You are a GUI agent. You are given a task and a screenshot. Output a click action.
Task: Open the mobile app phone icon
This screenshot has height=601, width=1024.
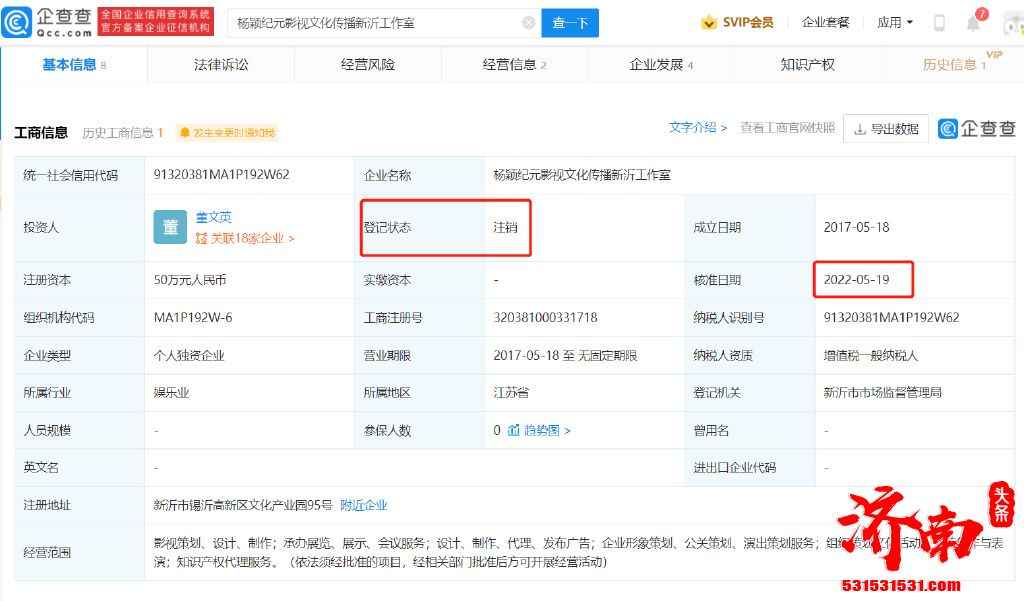pyautogui.click(x=939, y=23)
